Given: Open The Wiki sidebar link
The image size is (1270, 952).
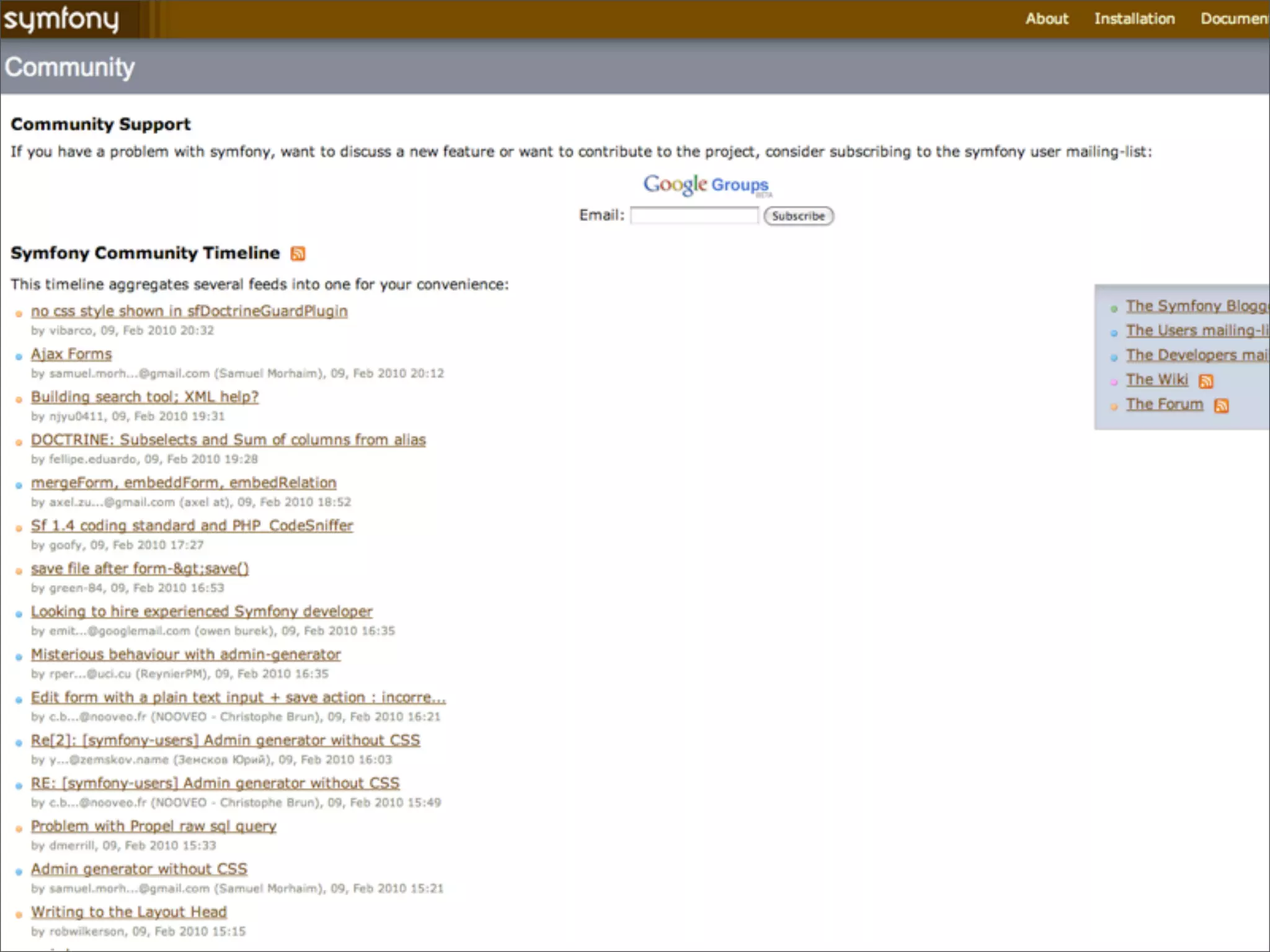Looking at the screenshot, I should [1157, 380].
